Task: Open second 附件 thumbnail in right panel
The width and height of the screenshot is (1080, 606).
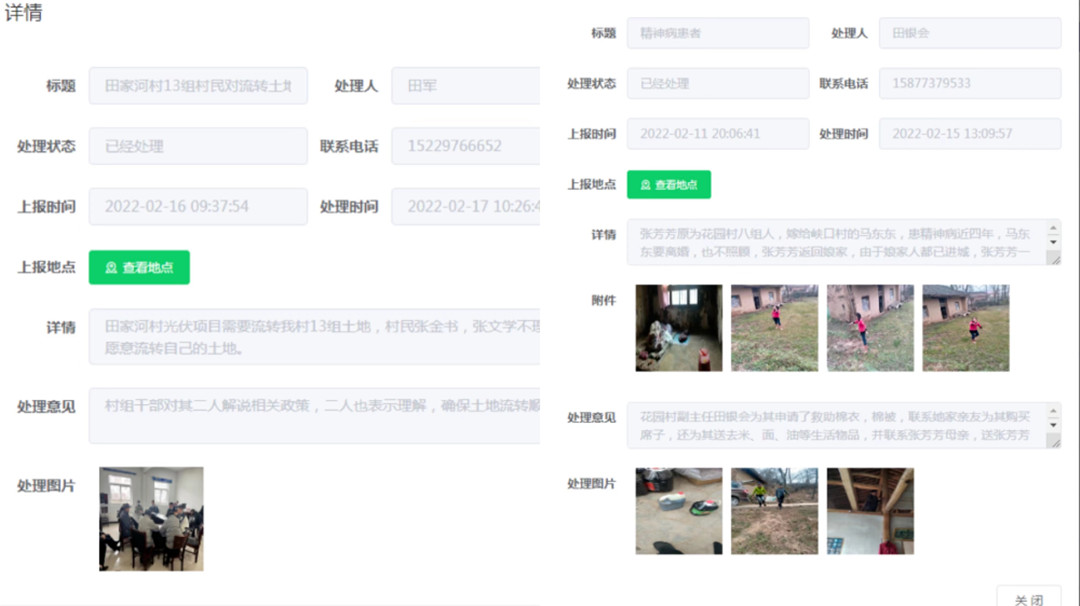Action: pos(774,328)
